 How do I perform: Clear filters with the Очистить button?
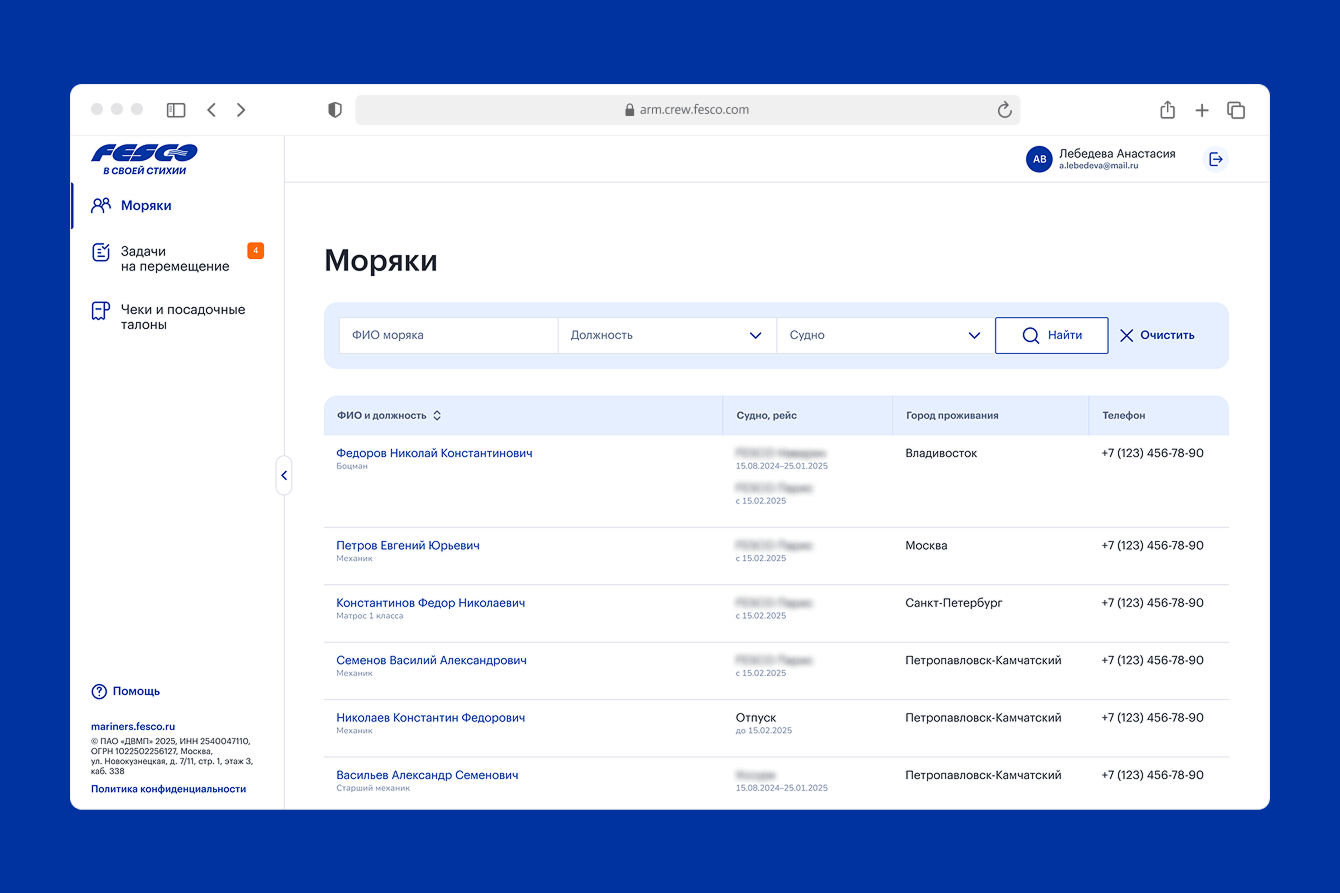click(1157, 335)
